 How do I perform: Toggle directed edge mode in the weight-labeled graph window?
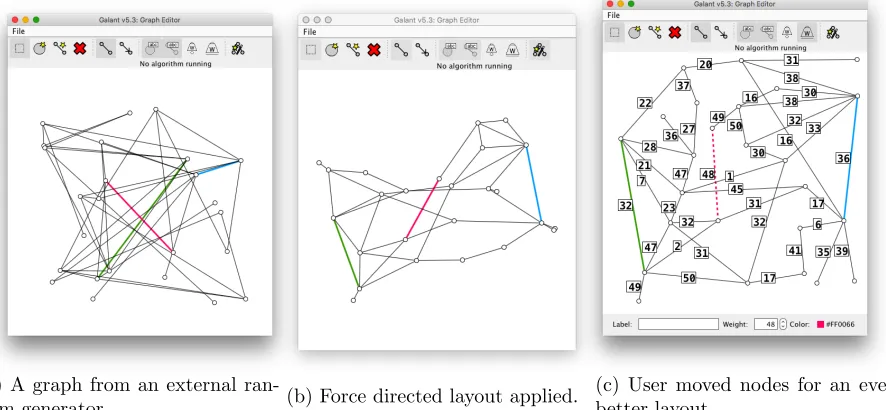(x=720, y=32)
